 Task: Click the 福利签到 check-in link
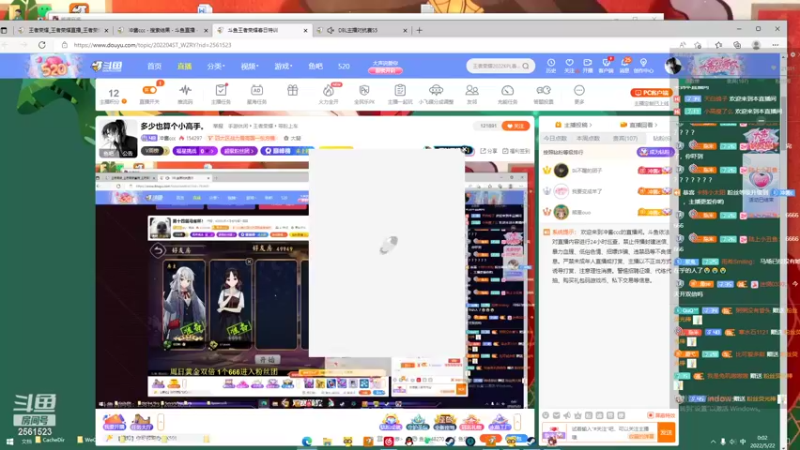[x=516, y=151]
